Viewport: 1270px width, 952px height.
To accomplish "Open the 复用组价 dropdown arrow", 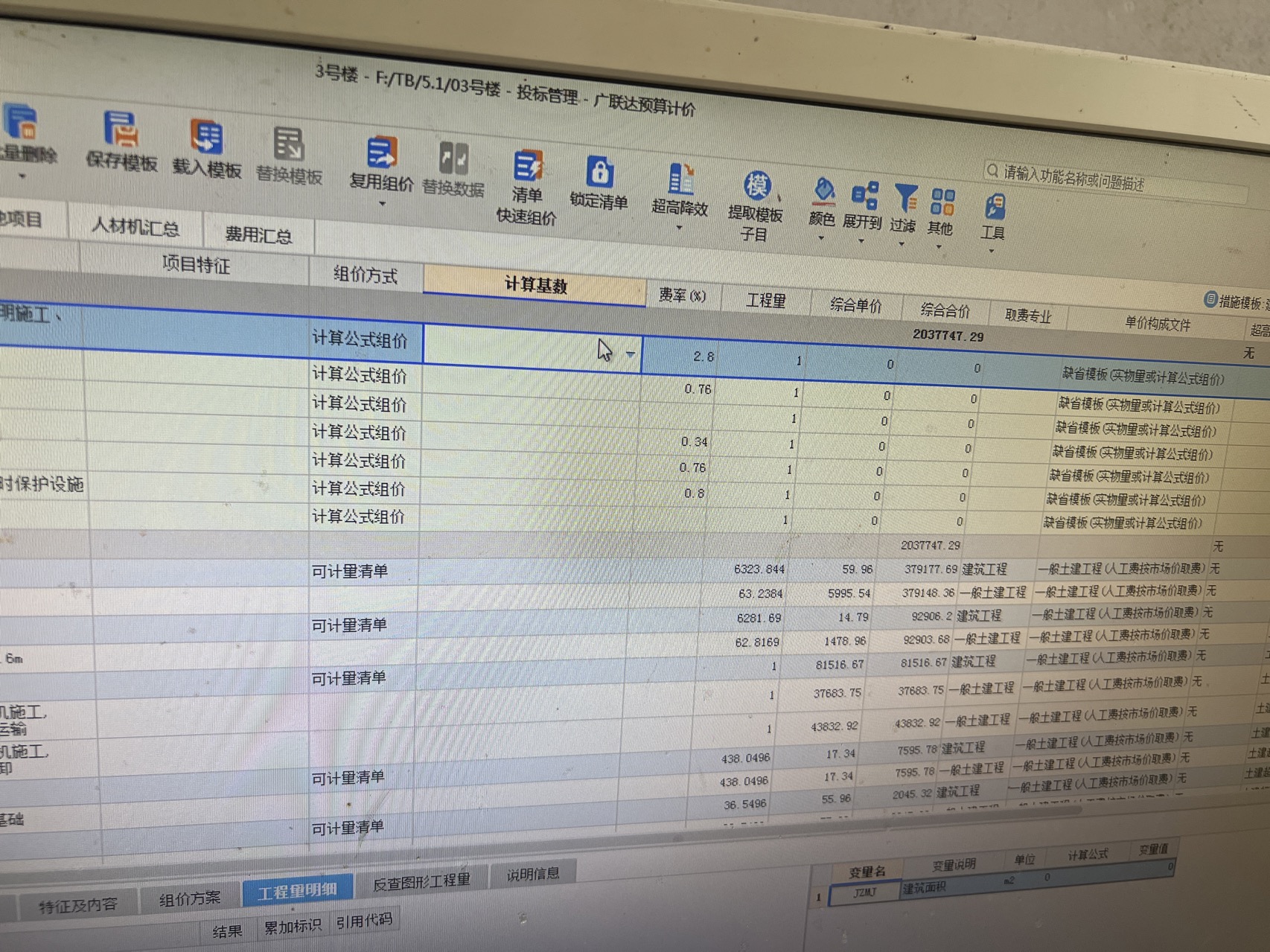I will pos(382,204).
